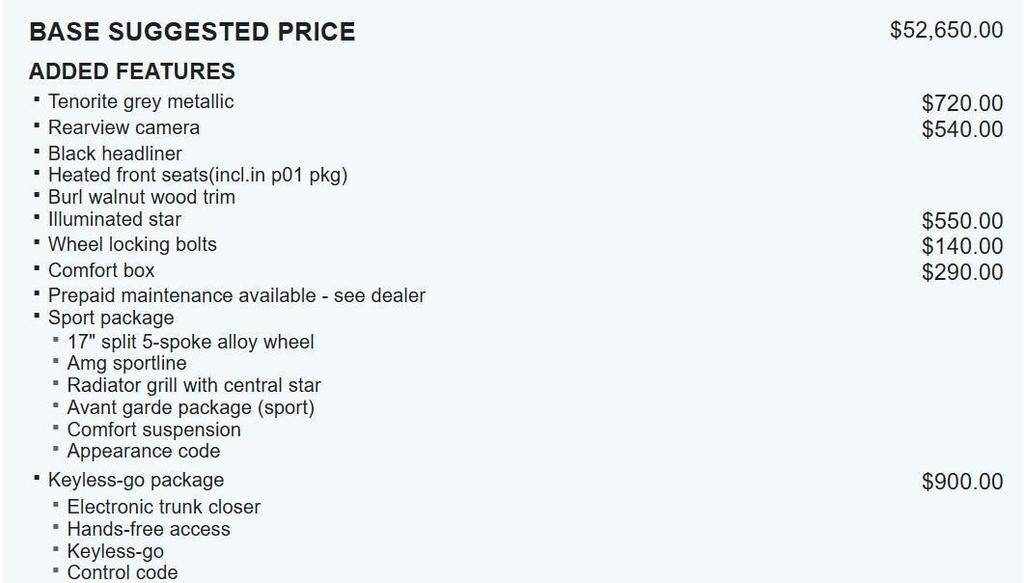This screenshot has width=1024, height=583.
Task: Click Prepaid maintenance available - see dealer
Action: click(x=236, y=296)
